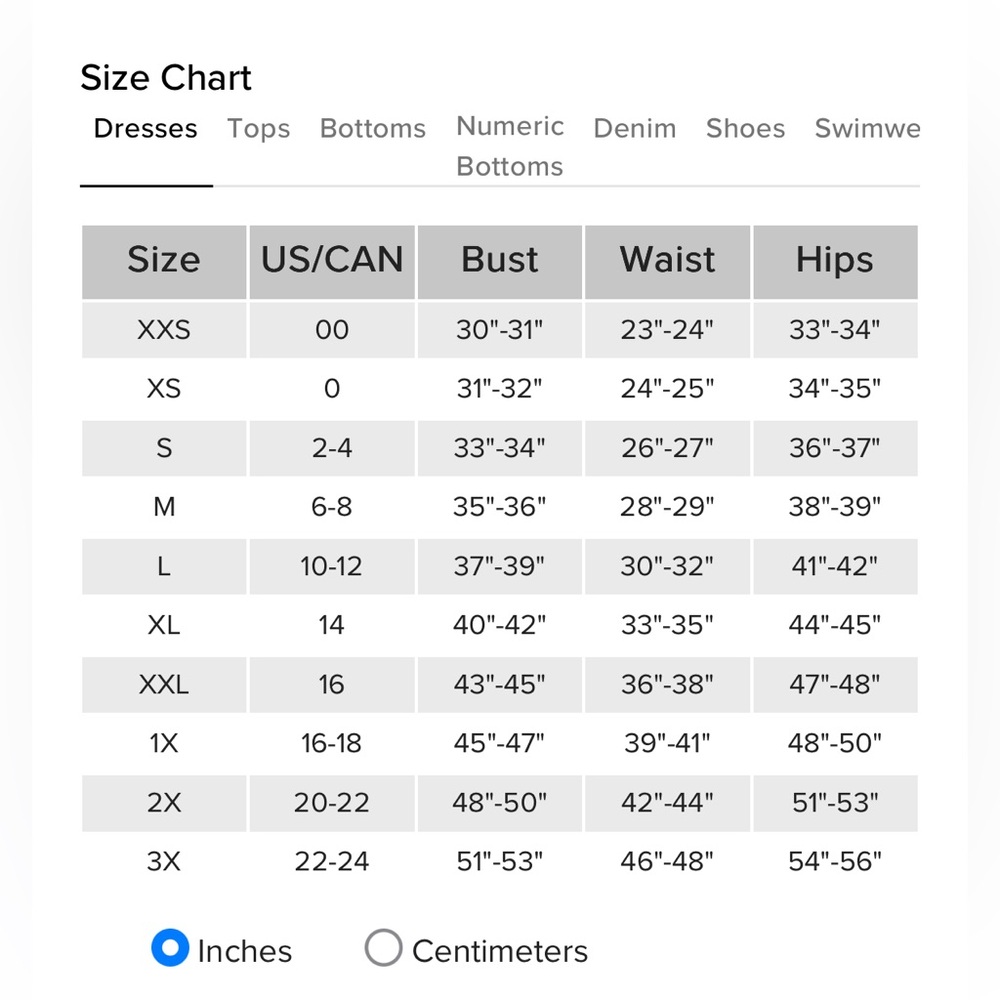Click the Waist column header
The image size is (1000, 1000).
pyautogui.click(x=667, y=260)
